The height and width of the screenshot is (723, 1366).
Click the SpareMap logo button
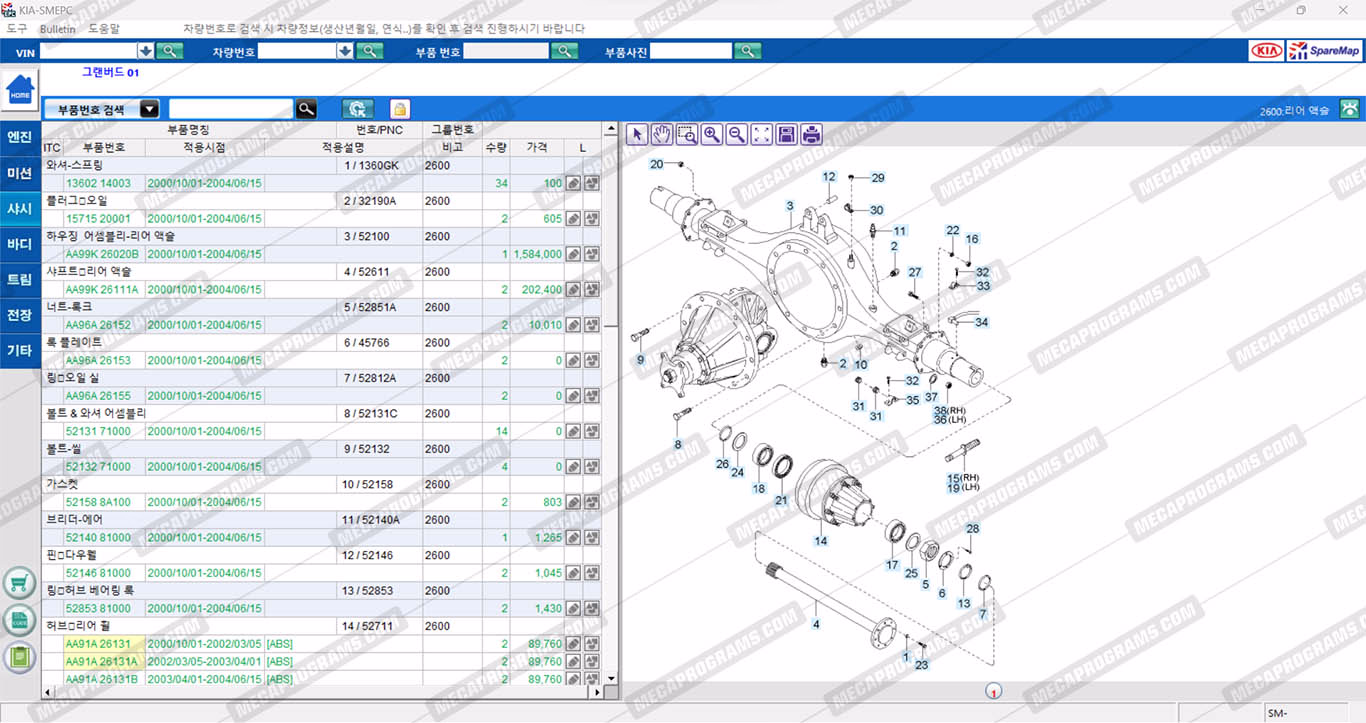coord(1324,51)
